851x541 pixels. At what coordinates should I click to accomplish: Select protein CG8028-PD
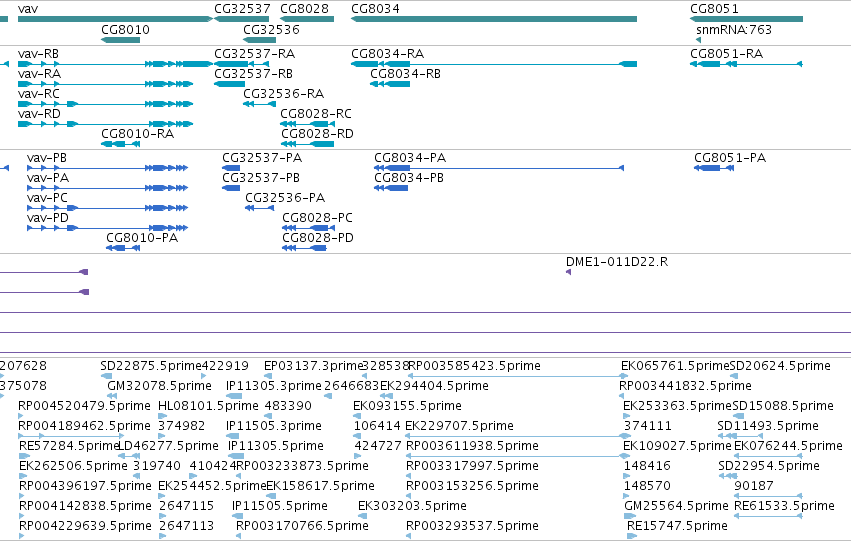click(x=318, y=238)
